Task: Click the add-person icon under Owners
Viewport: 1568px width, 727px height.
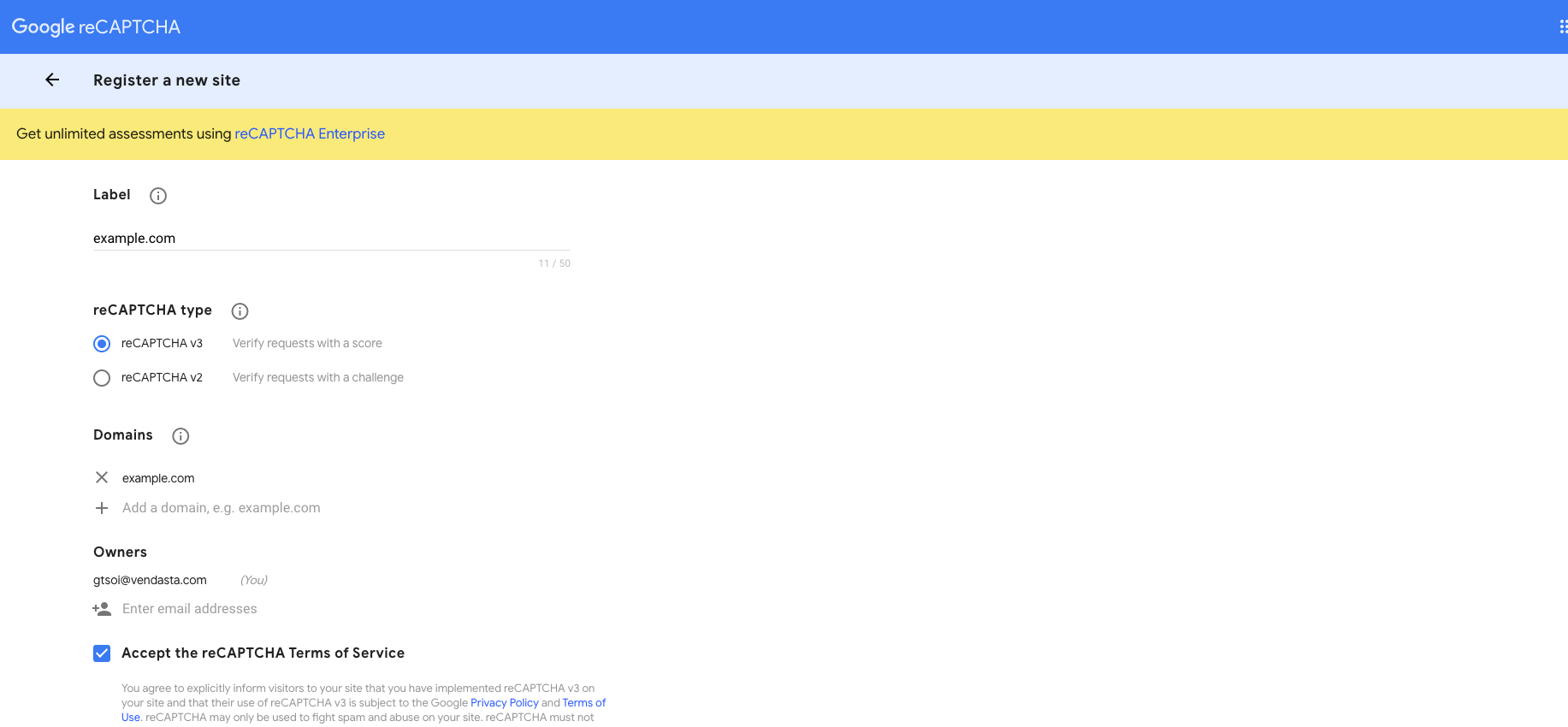Action: [102, 609]
